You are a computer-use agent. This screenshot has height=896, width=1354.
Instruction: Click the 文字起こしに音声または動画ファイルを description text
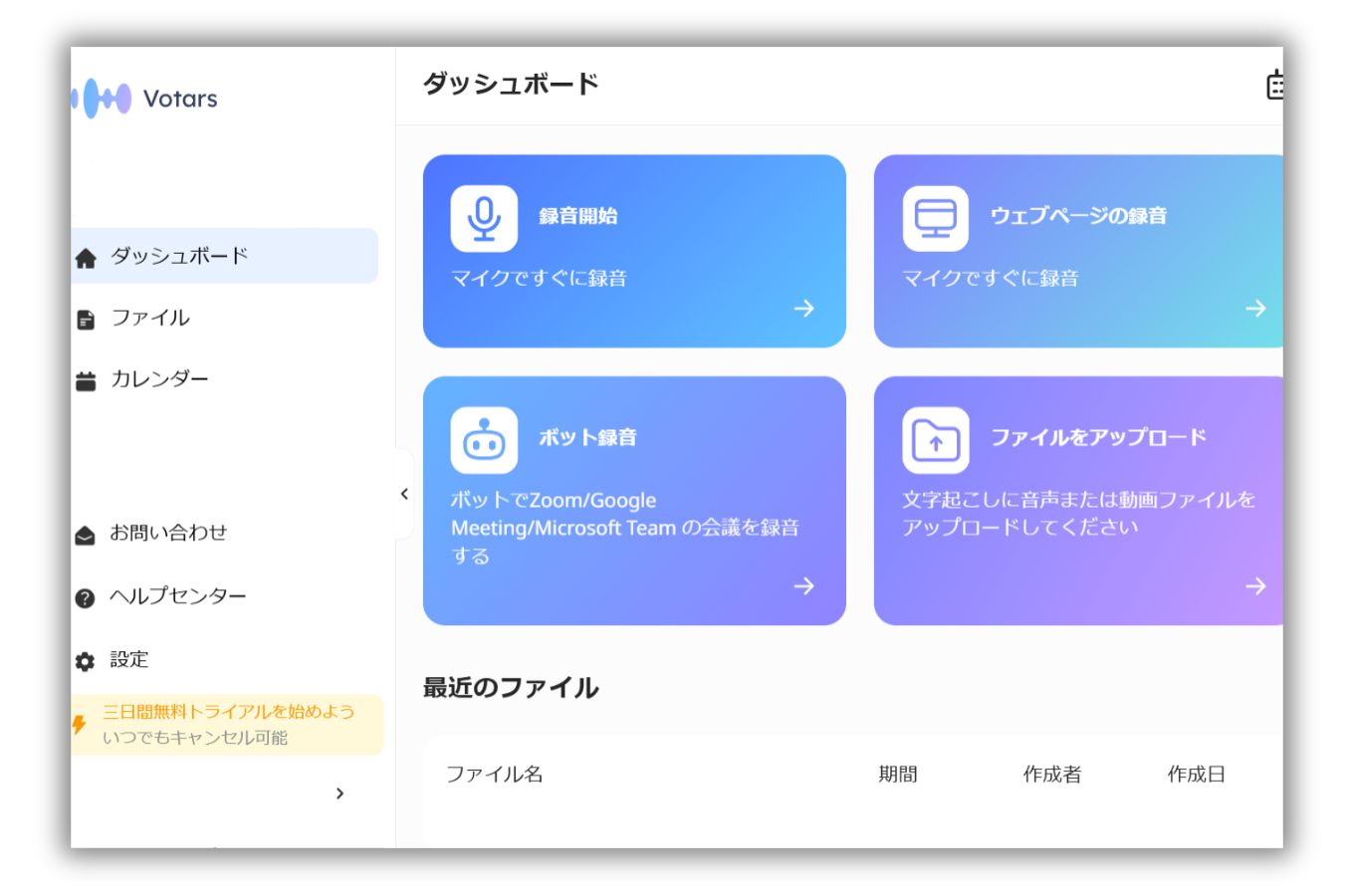[1079, 514]
